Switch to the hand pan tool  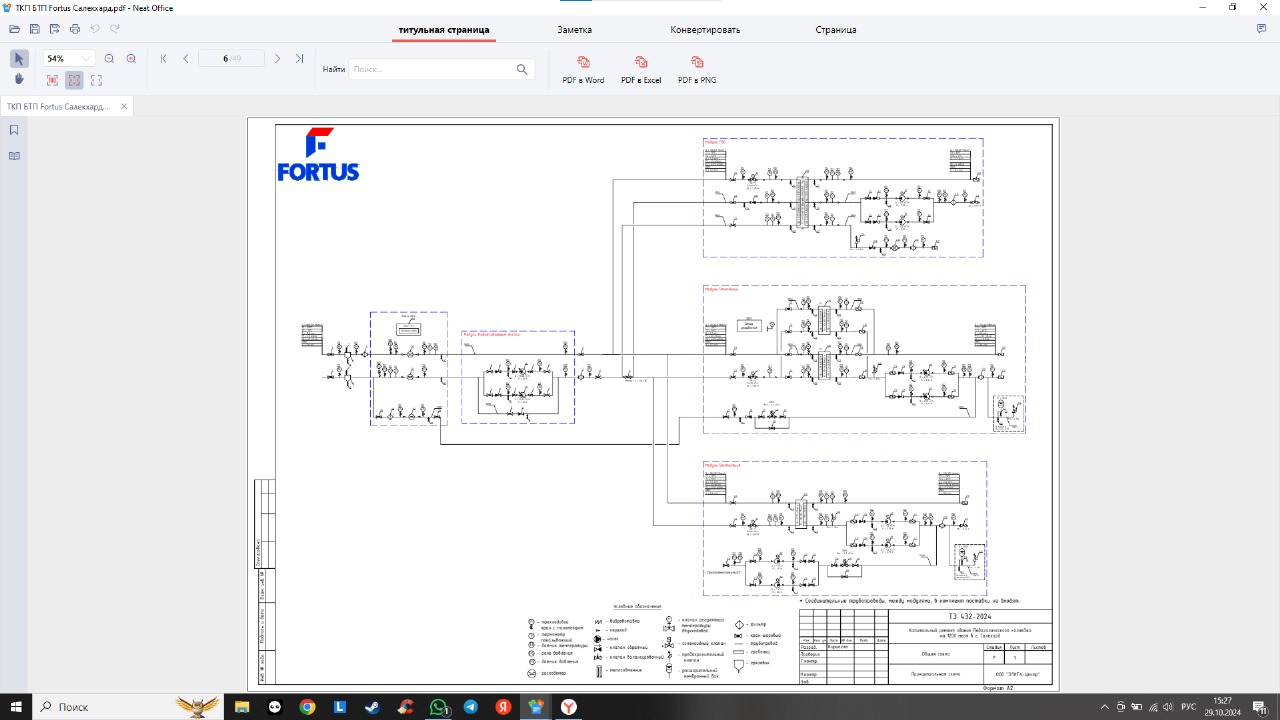pyautogui.click(x=19, y=80)
